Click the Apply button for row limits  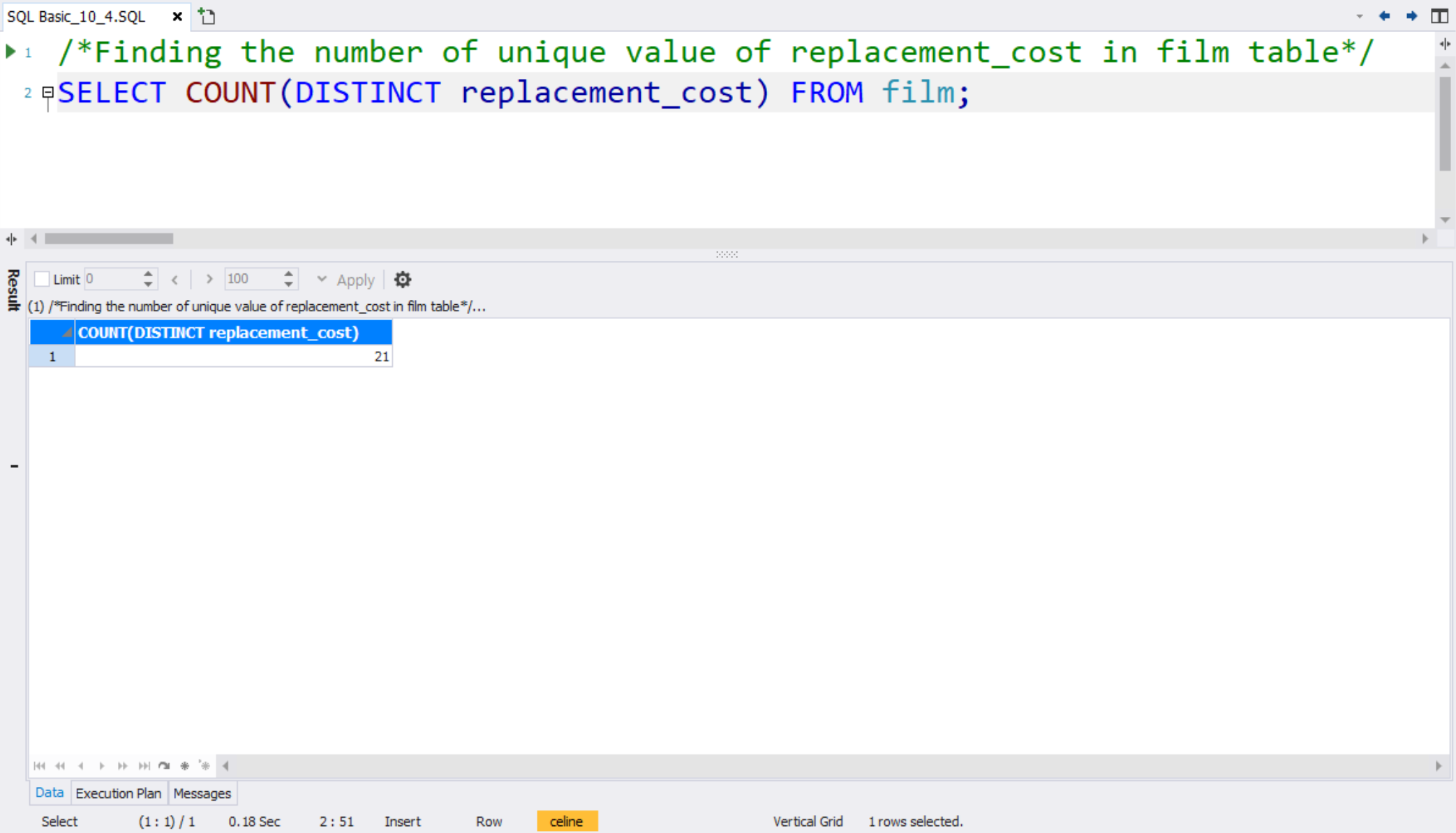(355, 280)
